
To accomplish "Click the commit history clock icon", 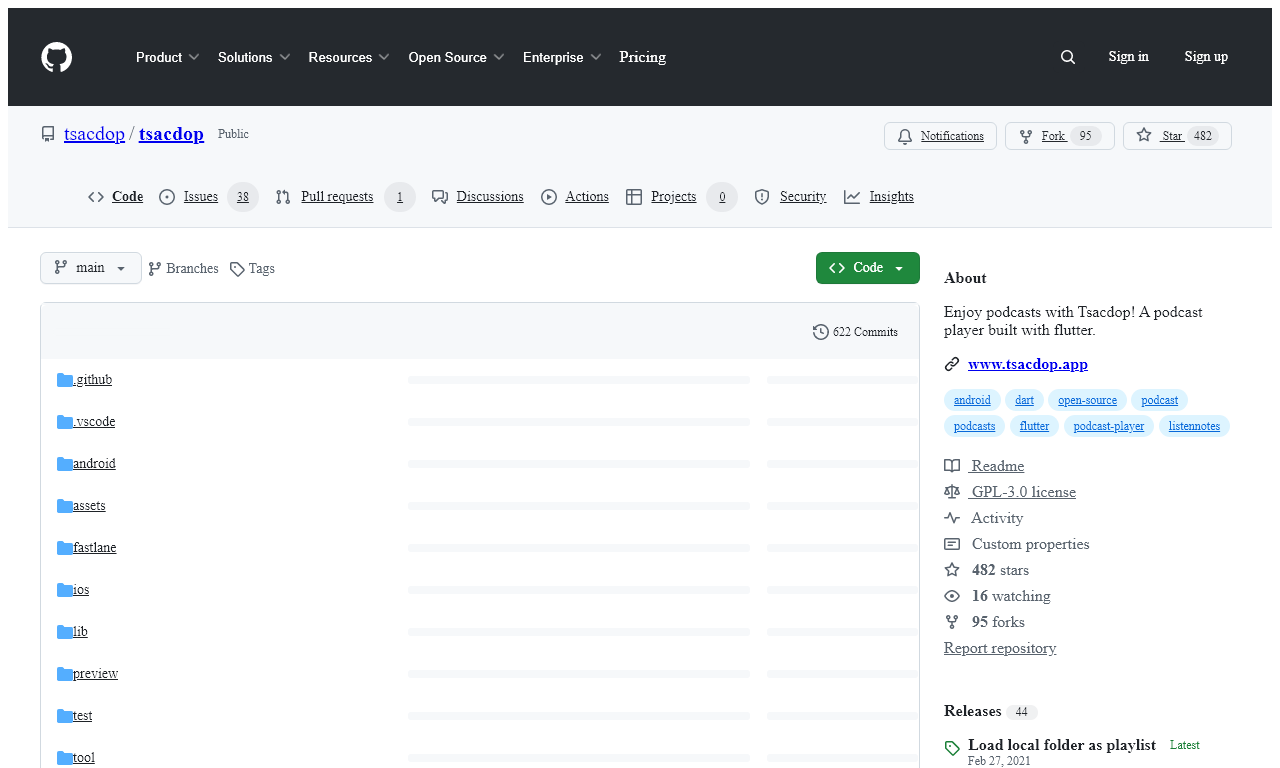I will coord(821,332).
